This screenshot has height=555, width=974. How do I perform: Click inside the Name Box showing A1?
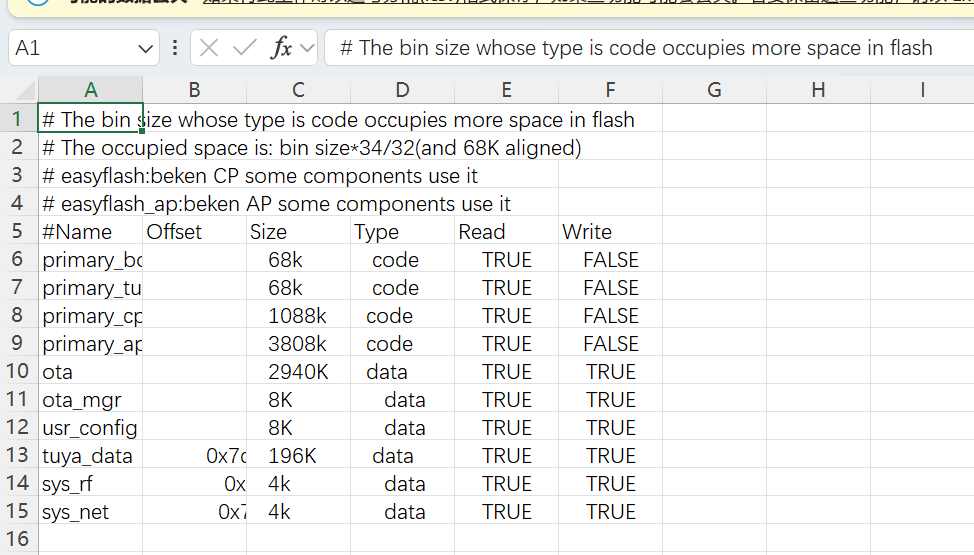pos(70,48)
